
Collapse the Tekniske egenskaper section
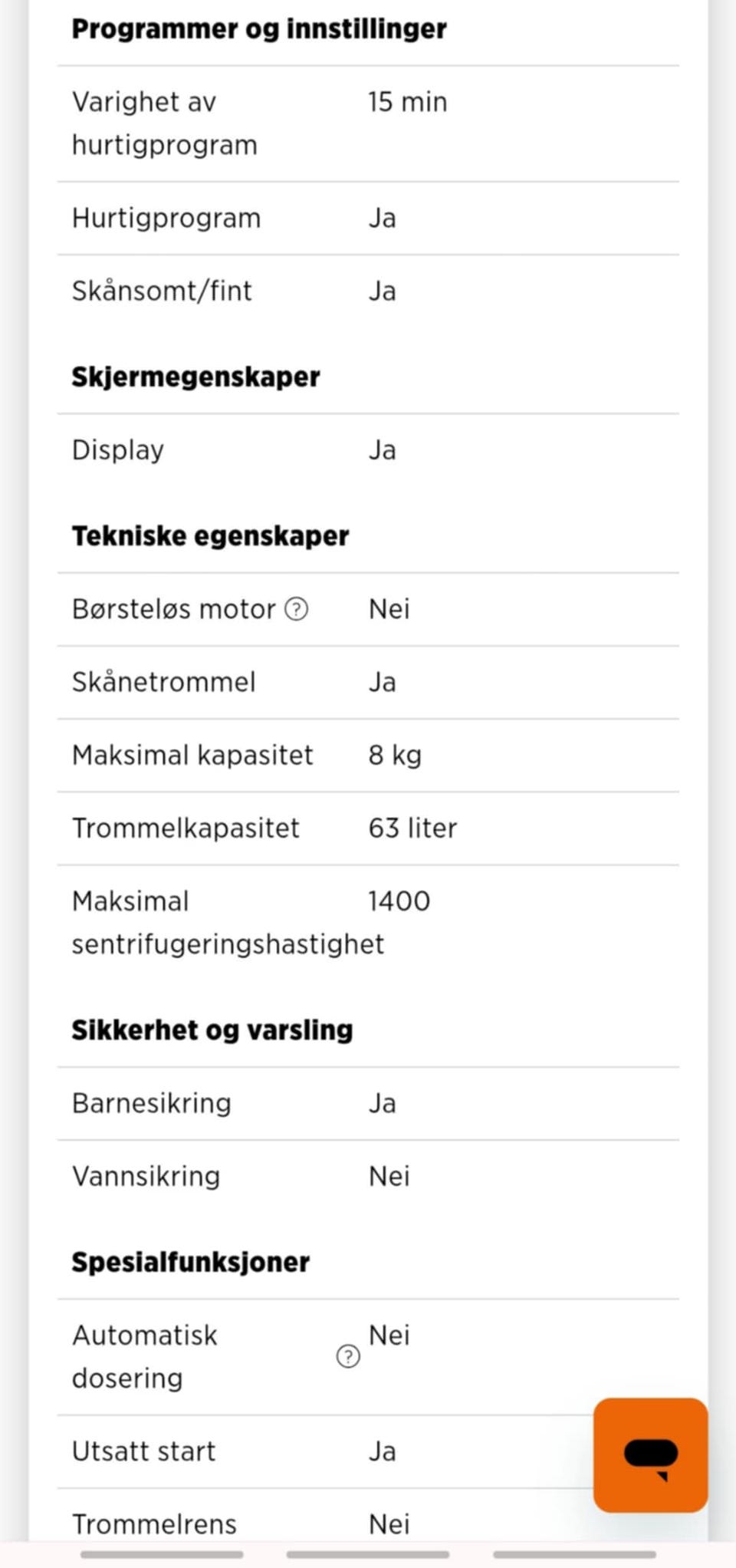[210, 535]
